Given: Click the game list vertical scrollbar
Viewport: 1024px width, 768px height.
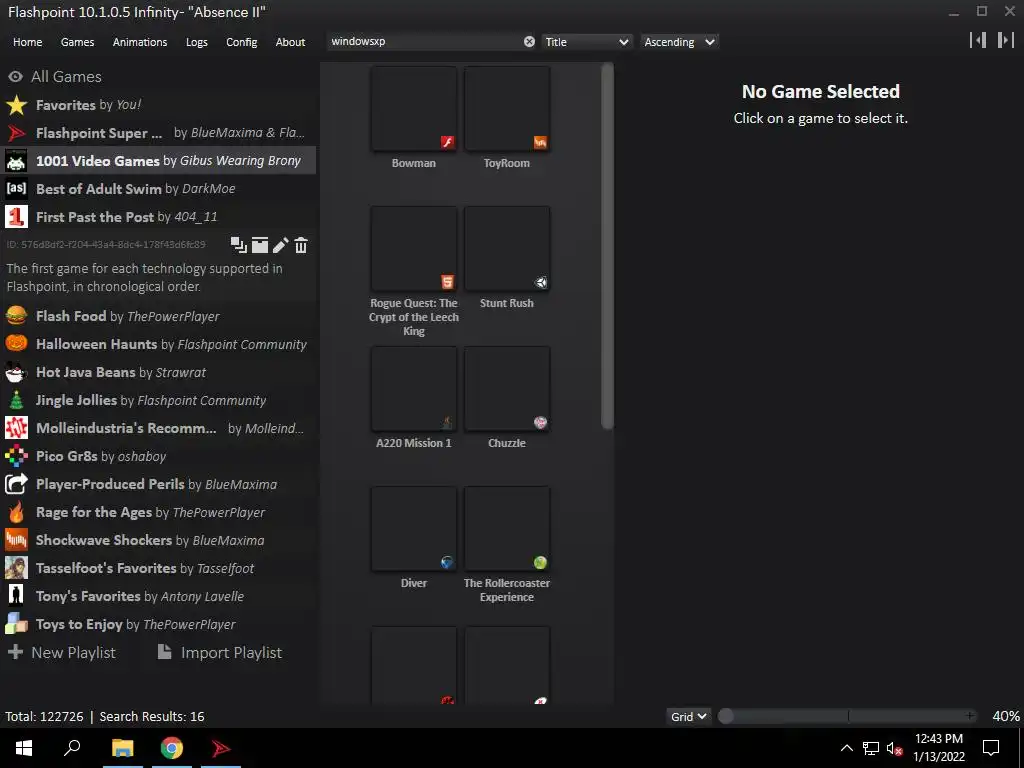Looking at the screenshot, I should 607,246.
